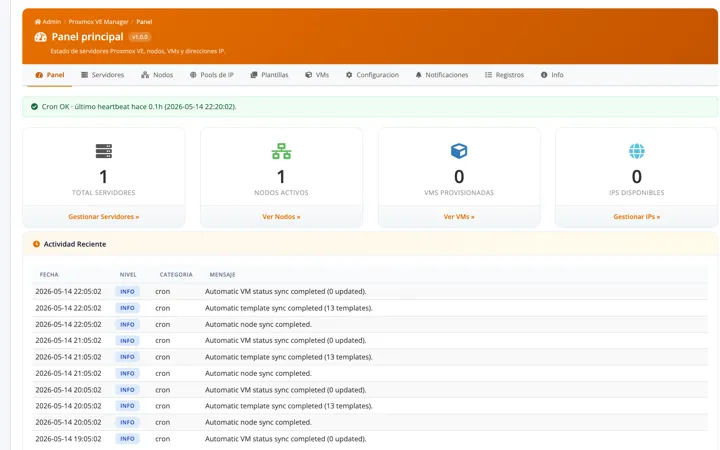Click the Actividad Reciente heading
The height and width of the screenshot is (450, 720).
[75, 244]
